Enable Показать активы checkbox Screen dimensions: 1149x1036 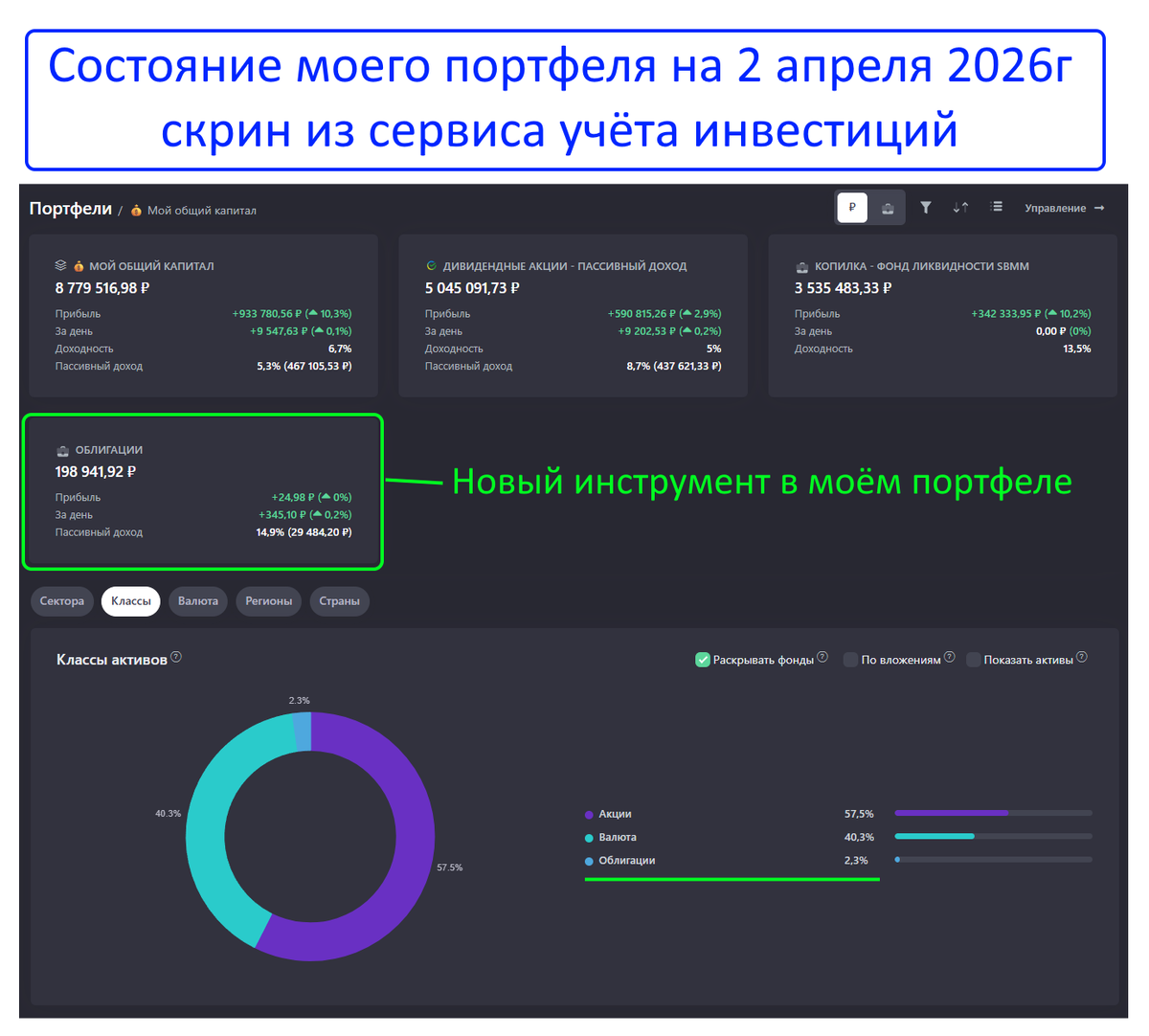click(973, 660)
